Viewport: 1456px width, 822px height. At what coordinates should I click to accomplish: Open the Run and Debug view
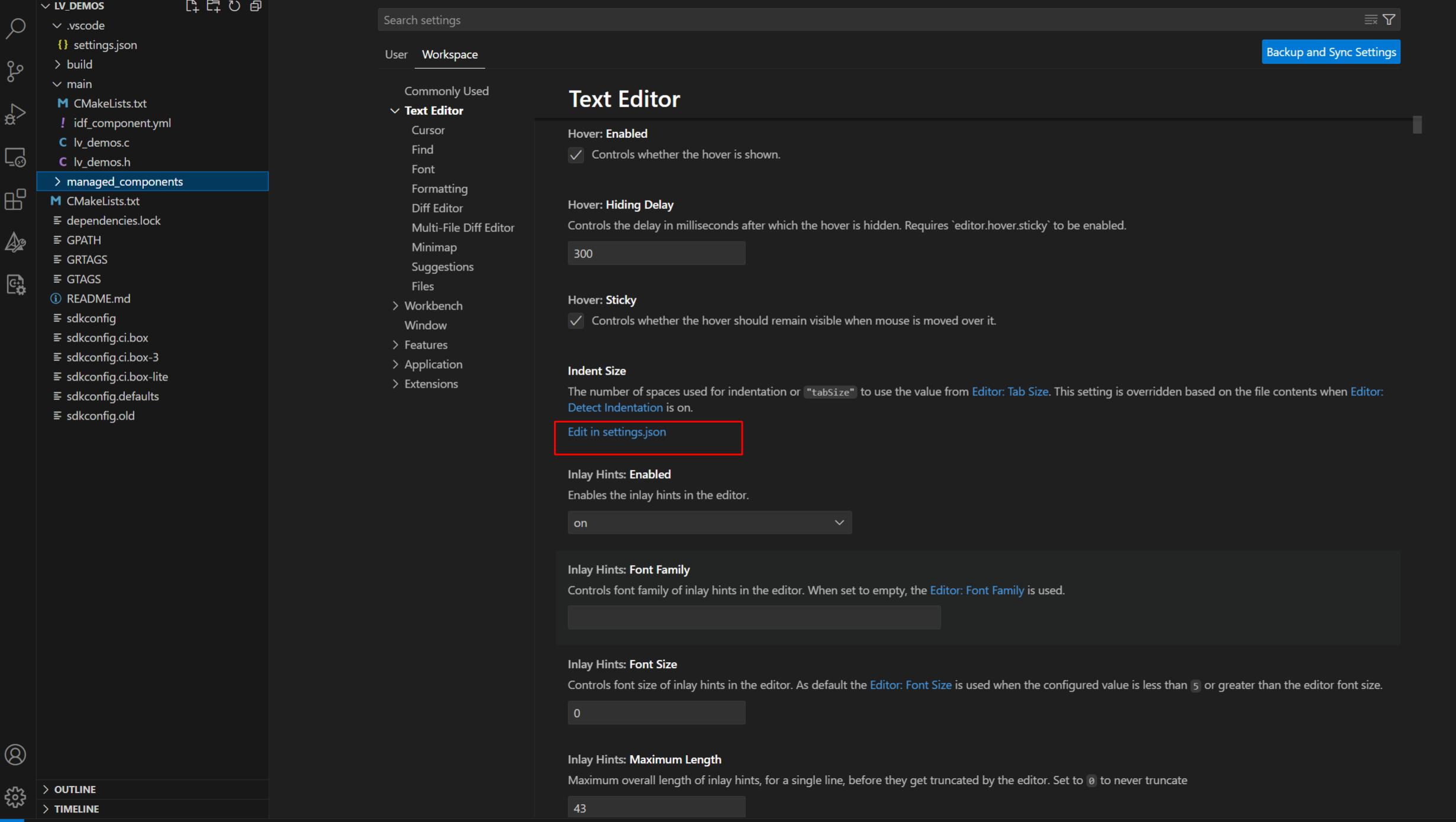click(15, 114)
